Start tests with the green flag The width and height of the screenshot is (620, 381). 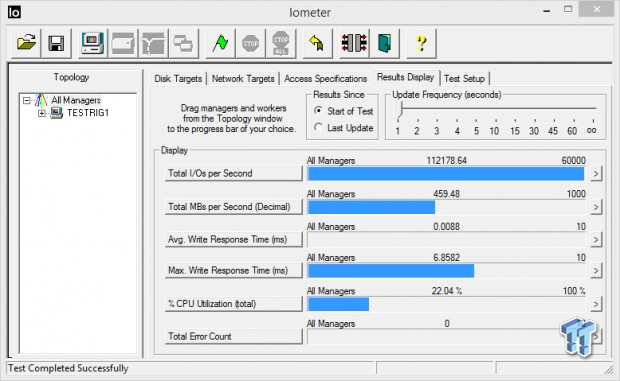pyautogui.click(x=220, y=43)
